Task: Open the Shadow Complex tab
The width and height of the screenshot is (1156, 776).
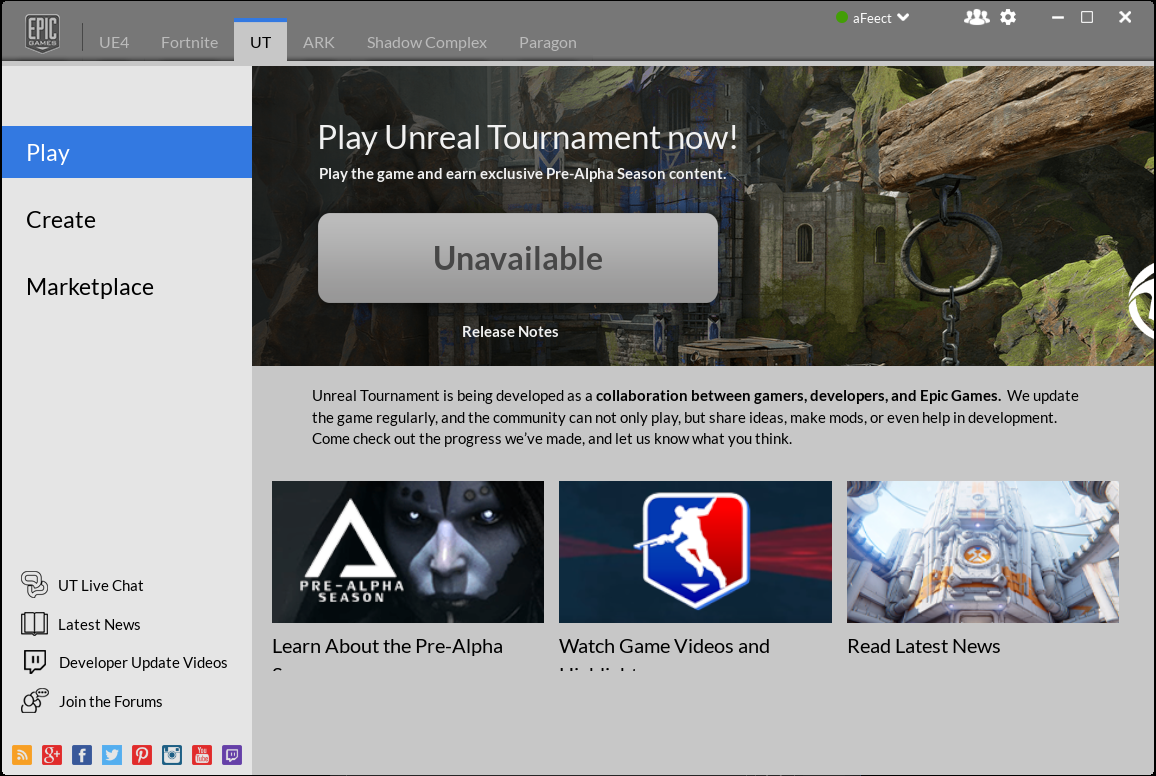Action: (427, 43)
